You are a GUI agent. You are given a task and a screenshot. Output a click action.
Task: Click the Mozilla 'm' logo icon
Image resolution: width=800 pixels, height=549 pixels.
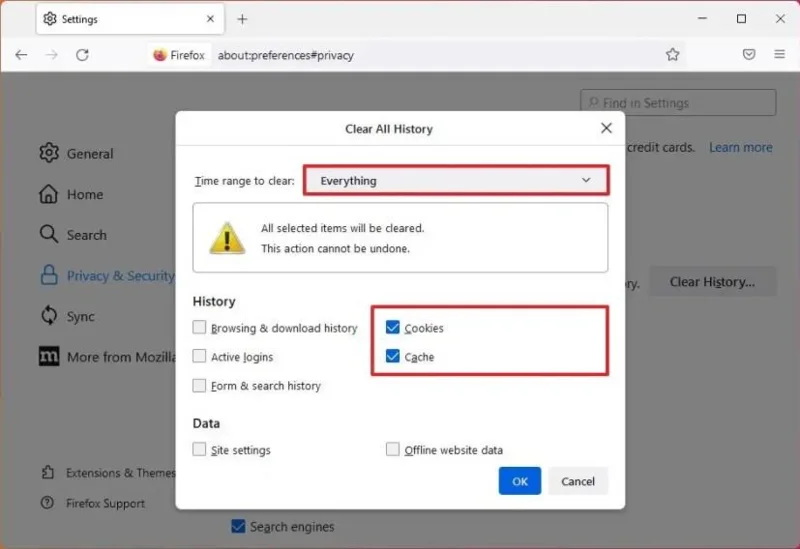click(49, 356)
